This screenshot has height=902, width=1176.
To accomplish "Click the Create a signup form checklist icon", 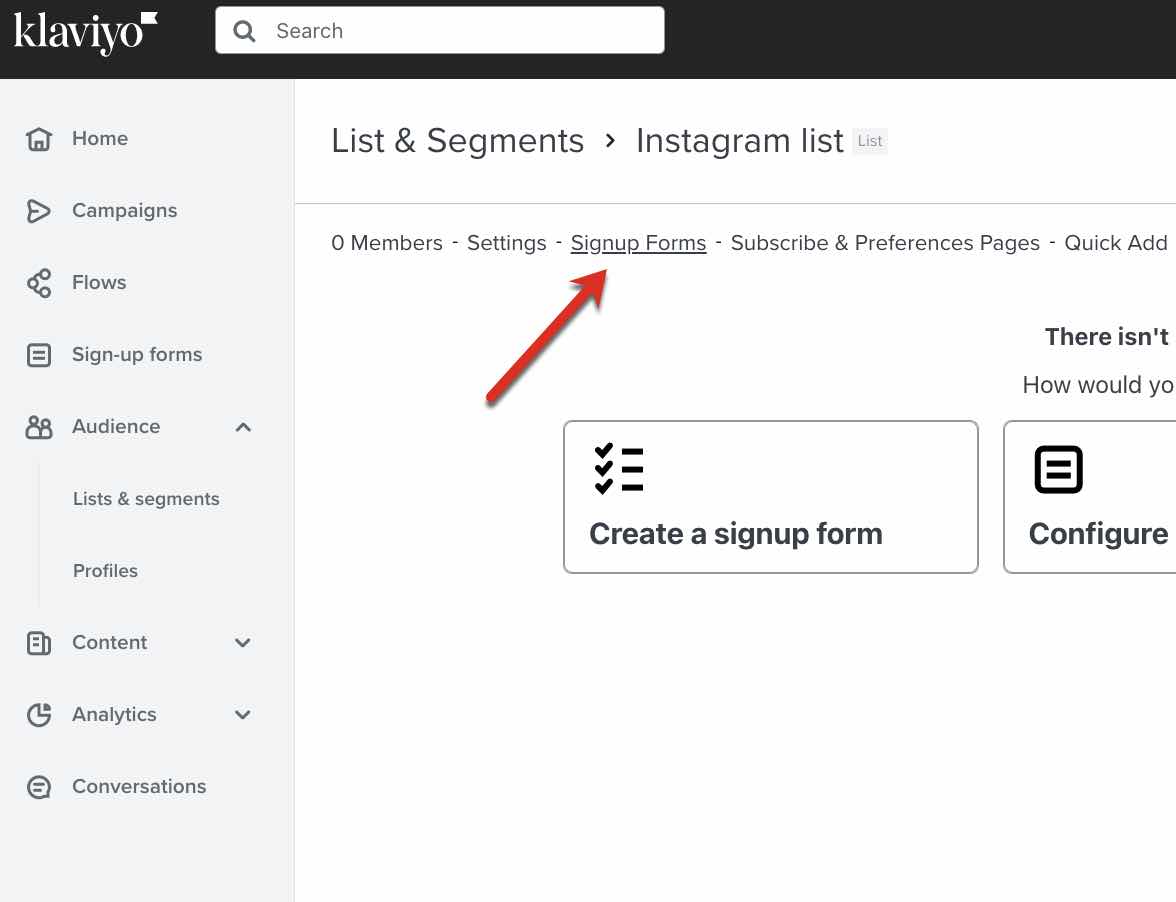I will pos(618,468).
